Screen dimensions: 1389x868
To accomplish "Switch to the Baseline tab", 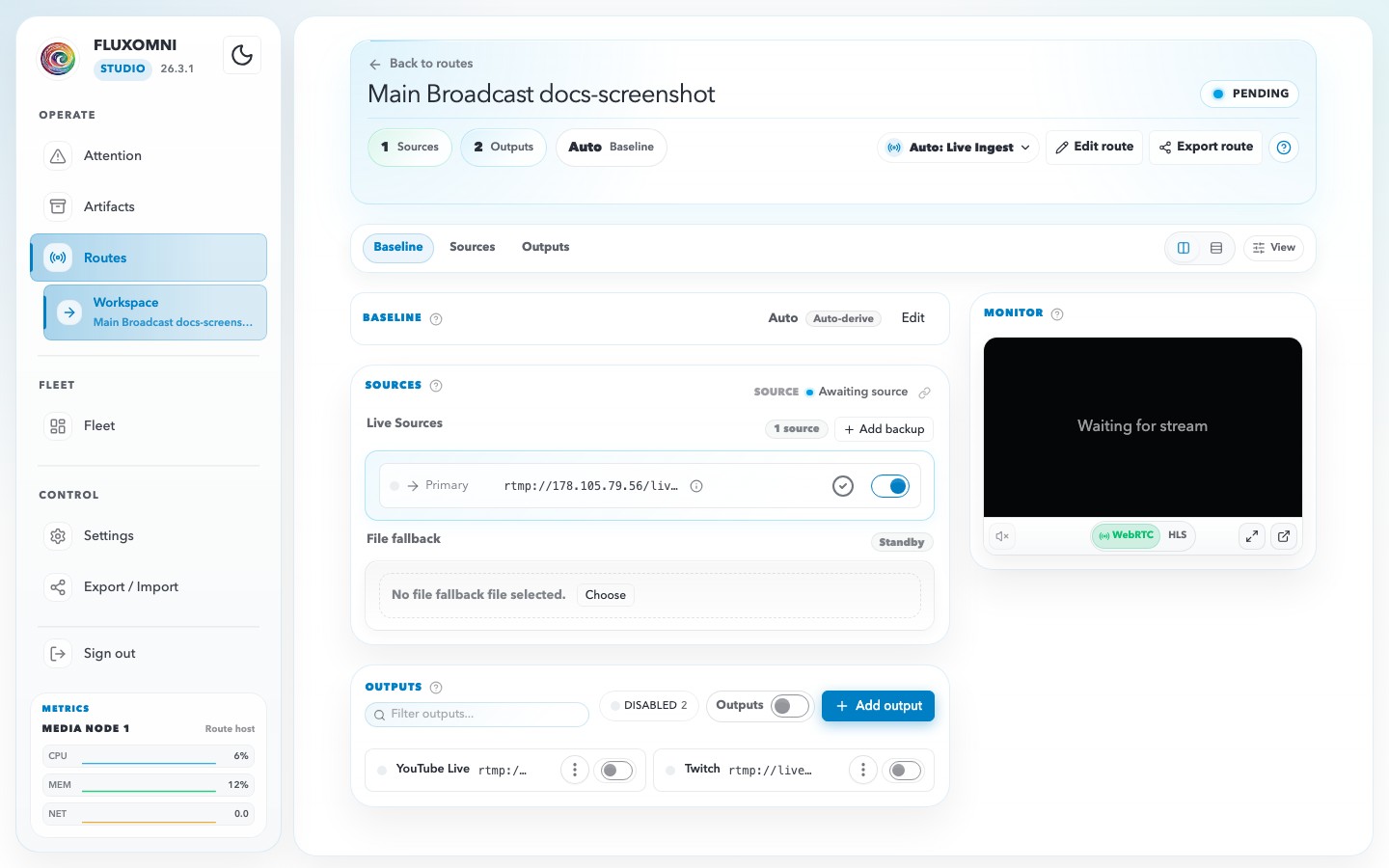I will (398, 248).
